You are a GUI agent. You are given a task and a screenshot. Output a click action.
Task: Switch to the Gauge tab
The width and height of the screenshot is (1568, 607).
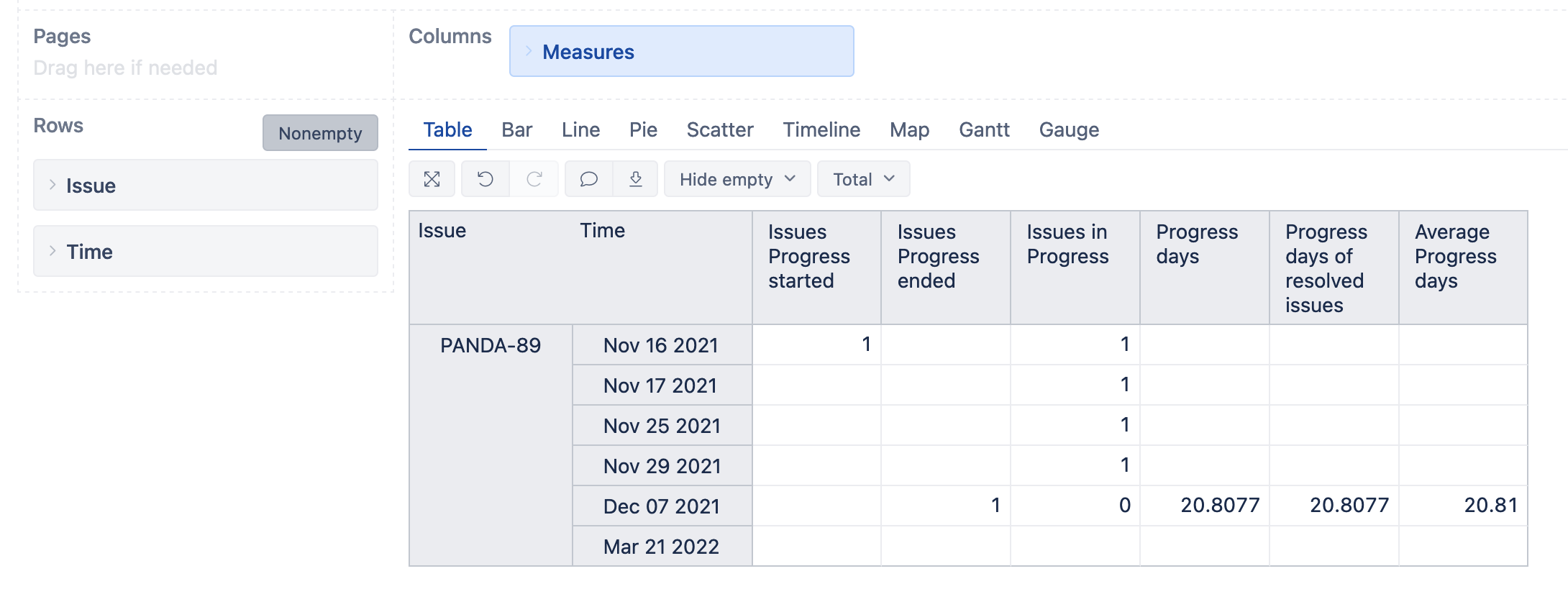tap(1069, 130)
